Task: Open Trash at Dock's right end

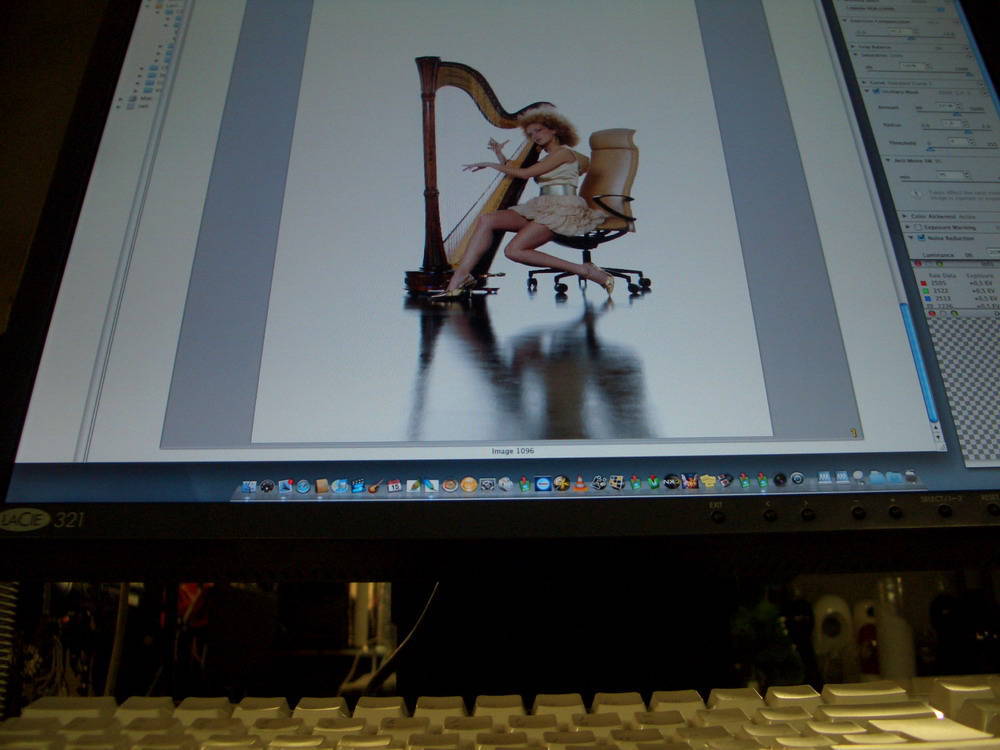Action: (911, 476)
